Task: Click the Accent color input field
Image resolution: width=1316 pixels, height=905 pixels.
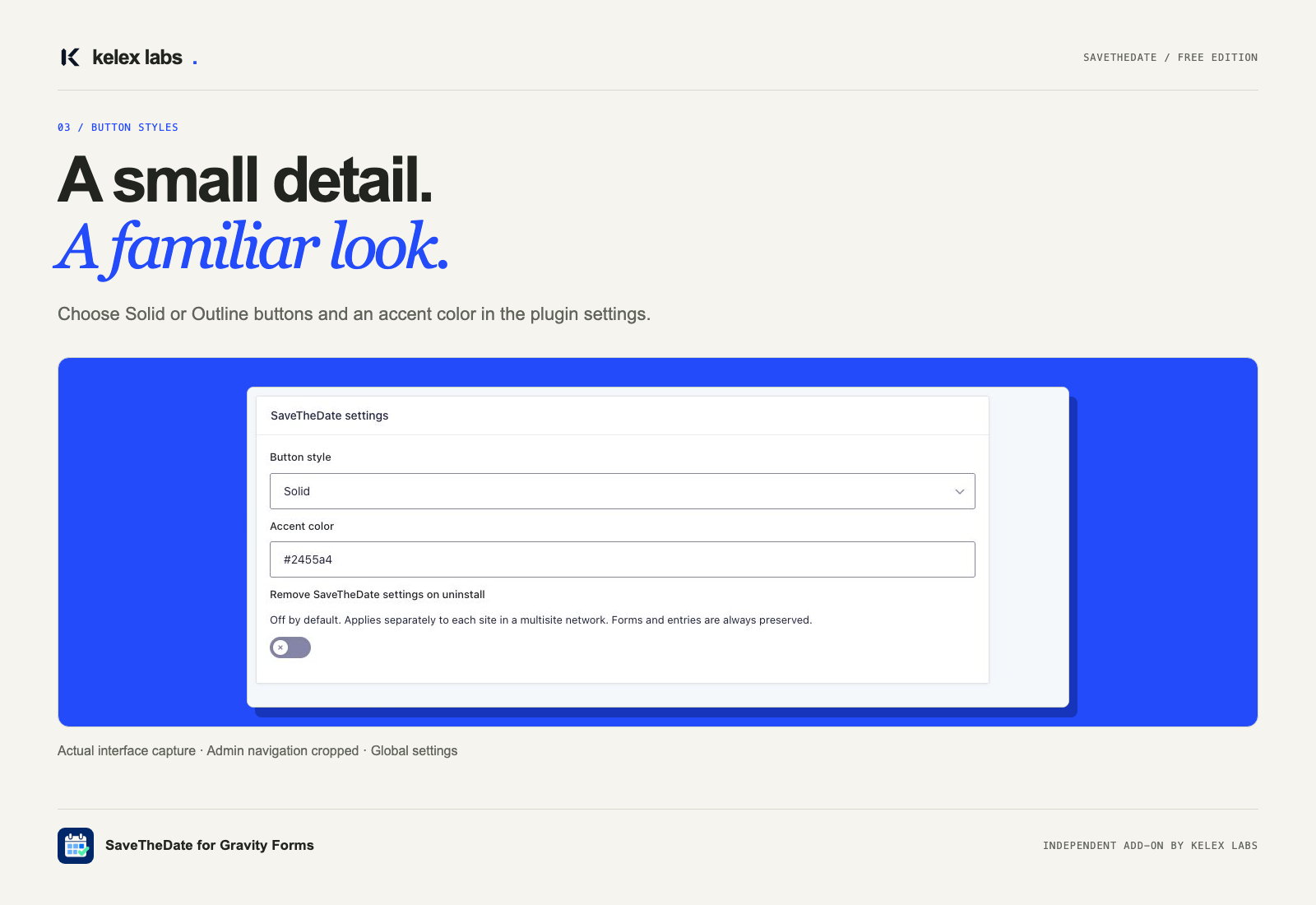Action: pyautogui.click(x=623, y=559)
